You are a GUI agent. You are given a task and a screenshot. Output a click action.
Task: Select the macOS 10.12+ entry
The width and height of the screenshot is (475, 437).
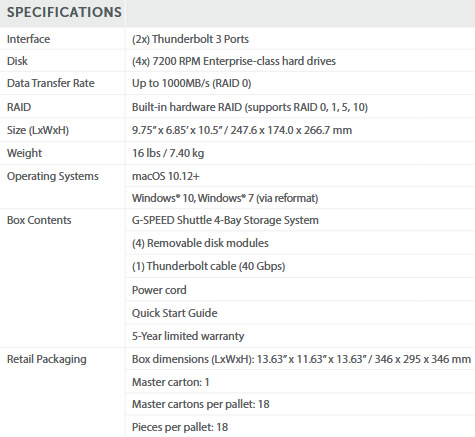[x=166, y=176]
